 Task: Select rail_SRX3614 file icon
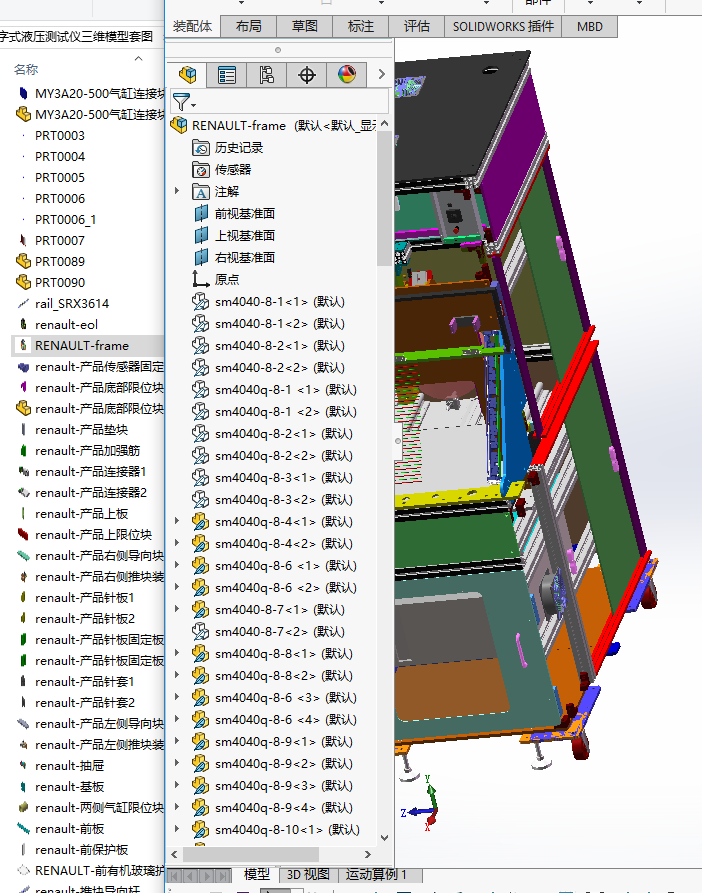point(23,304)
